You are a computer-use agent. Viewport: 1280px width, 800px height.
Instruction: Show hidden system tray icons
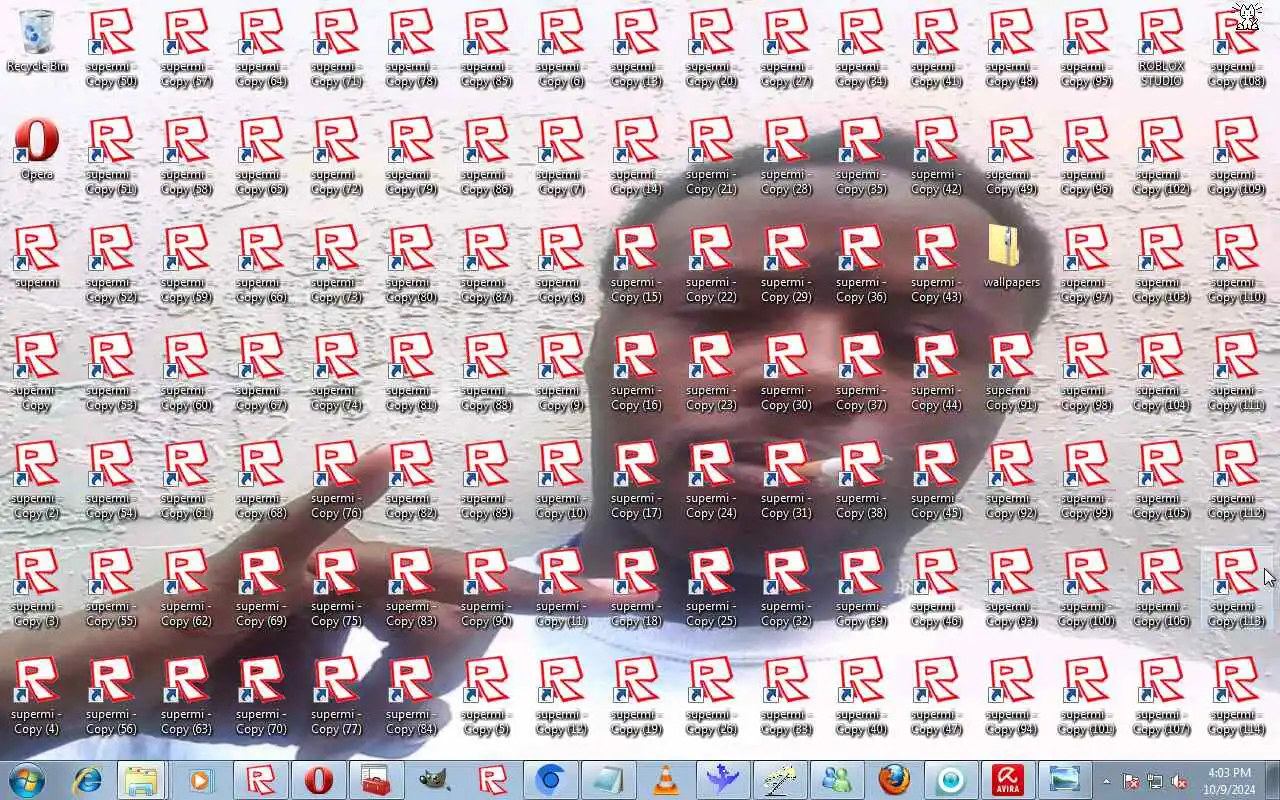coord(1106,781)
